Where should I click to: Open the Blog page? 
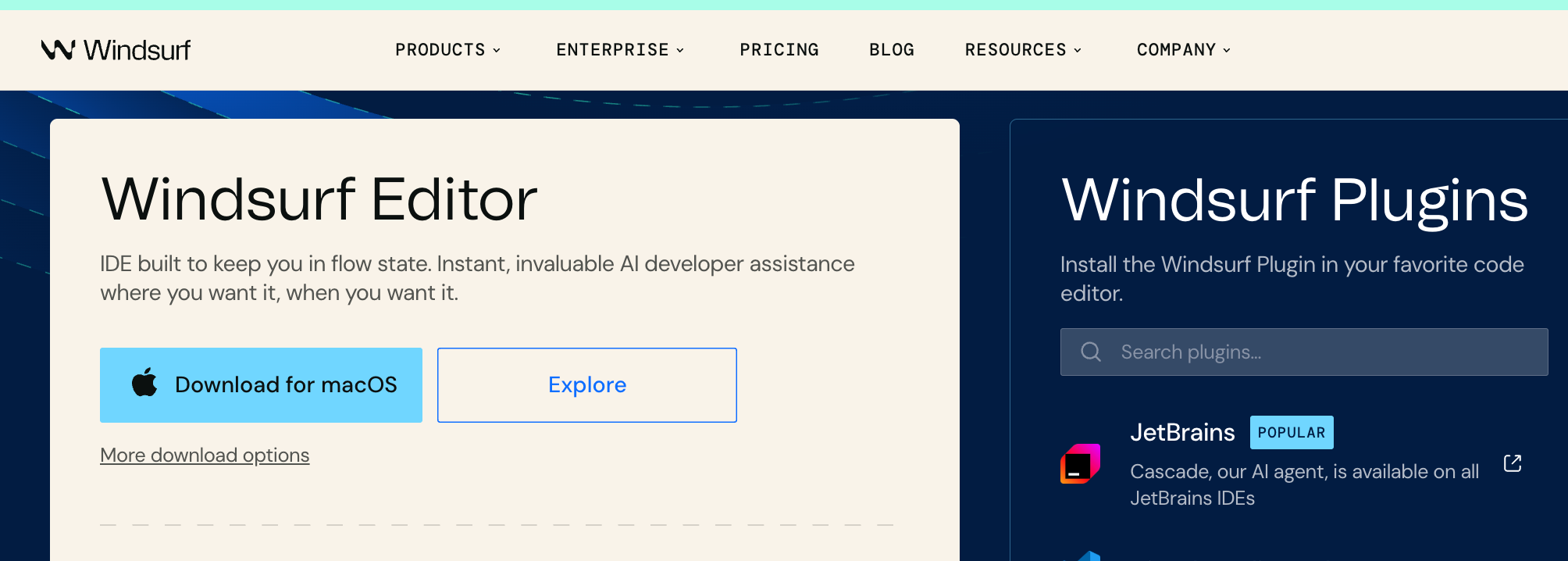pyautogui.click(x=892, y=50)
